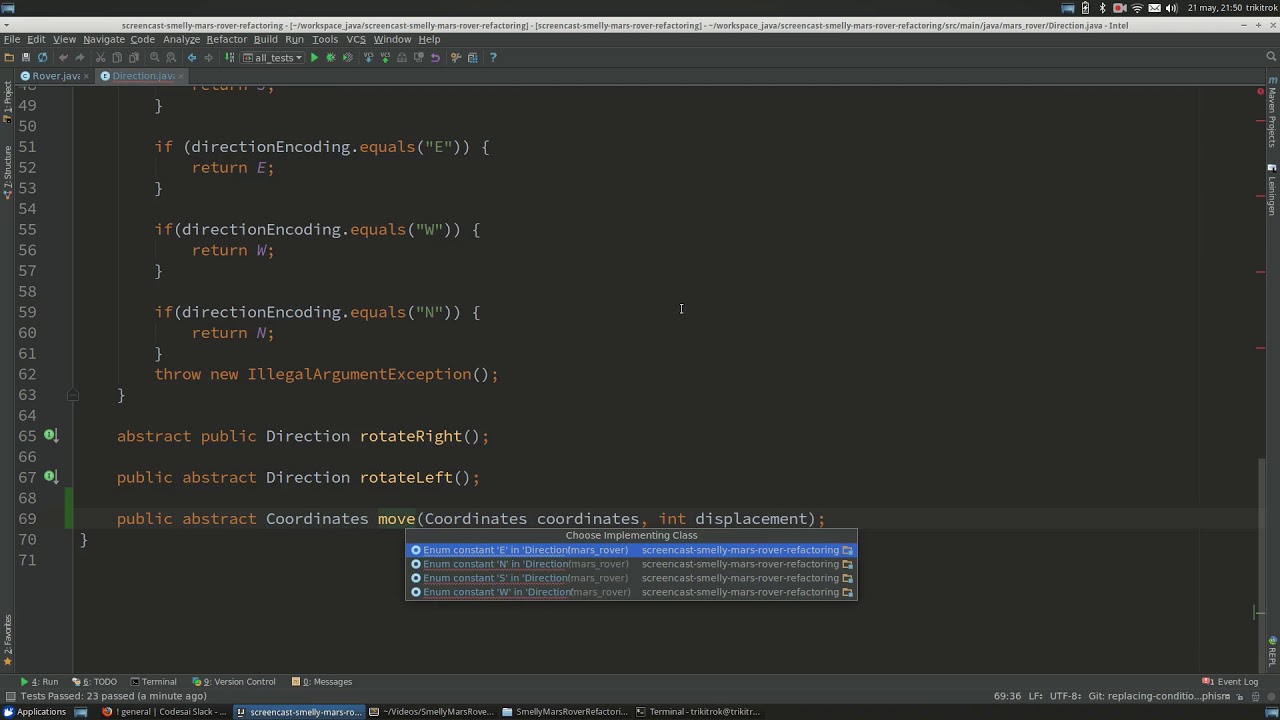
Task: Switch to Codesai Slack taskbar window
Action: [x=163, y=712]
